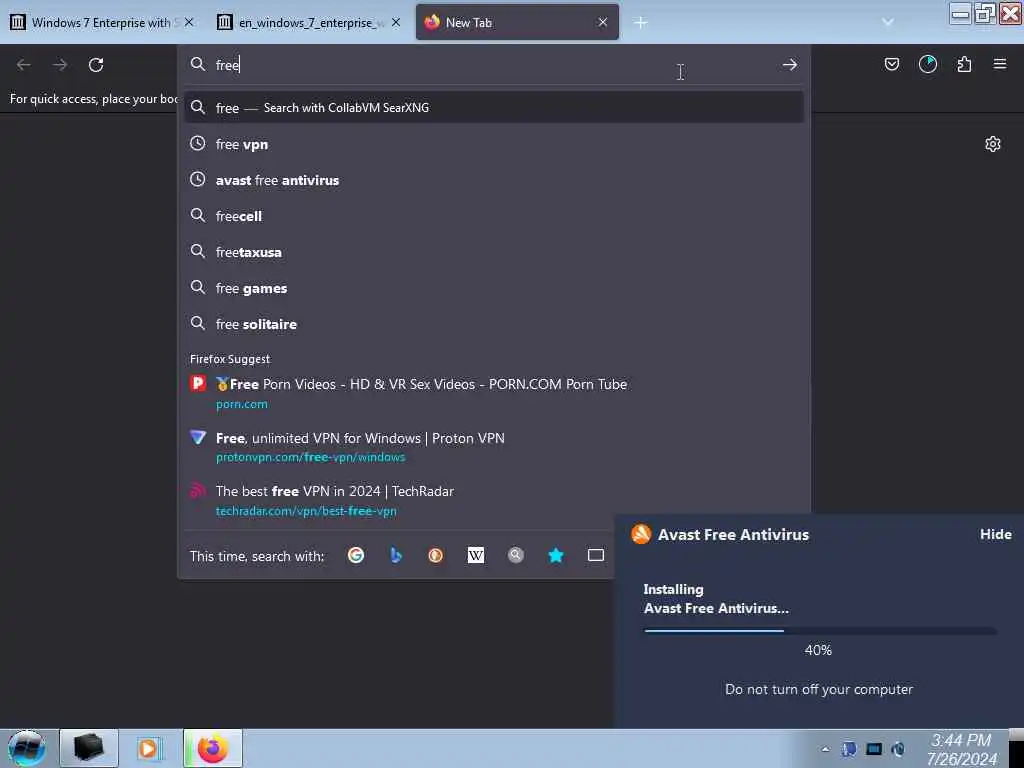The width and height of the screenshot is (1024, 768).
Task: Search open tabs using the tabs icon
Action: click(596, 555)
